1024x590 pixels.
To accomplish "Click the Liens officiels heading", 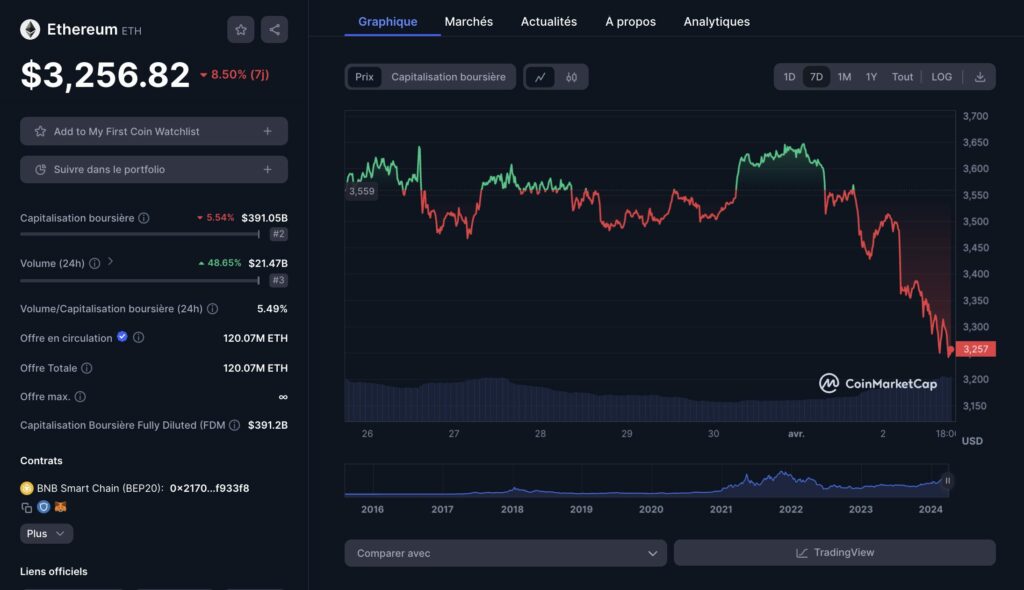I will 54,572.
